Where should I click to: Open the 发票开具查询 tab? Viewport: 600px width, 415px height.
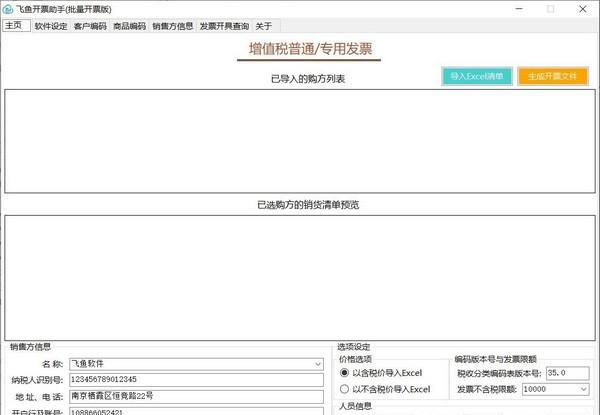point(224,26)
